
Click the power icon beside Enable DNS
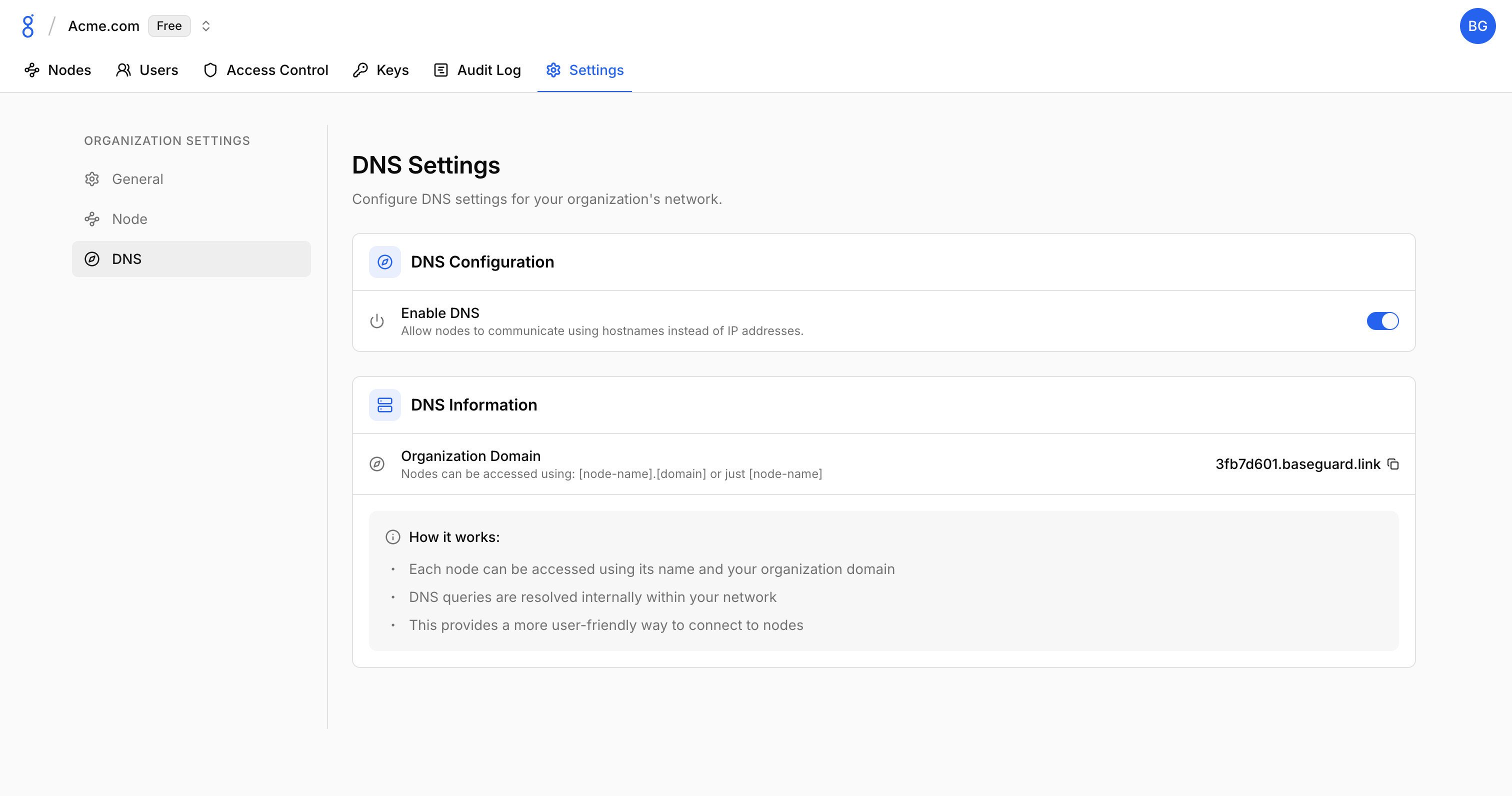(x=377, y=321)
